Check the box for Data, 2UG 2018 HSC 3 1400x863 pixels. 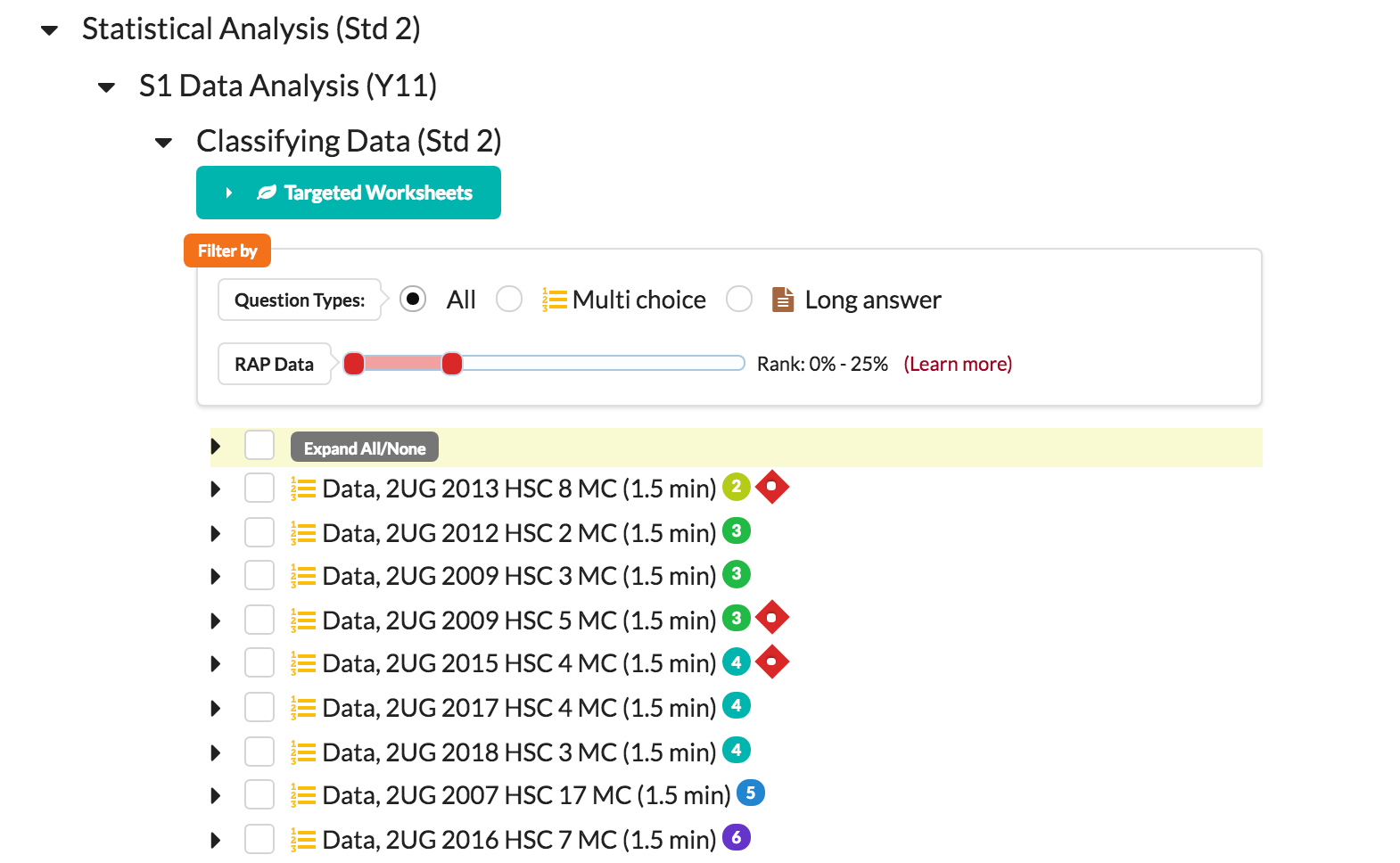[x=259, y=752]
